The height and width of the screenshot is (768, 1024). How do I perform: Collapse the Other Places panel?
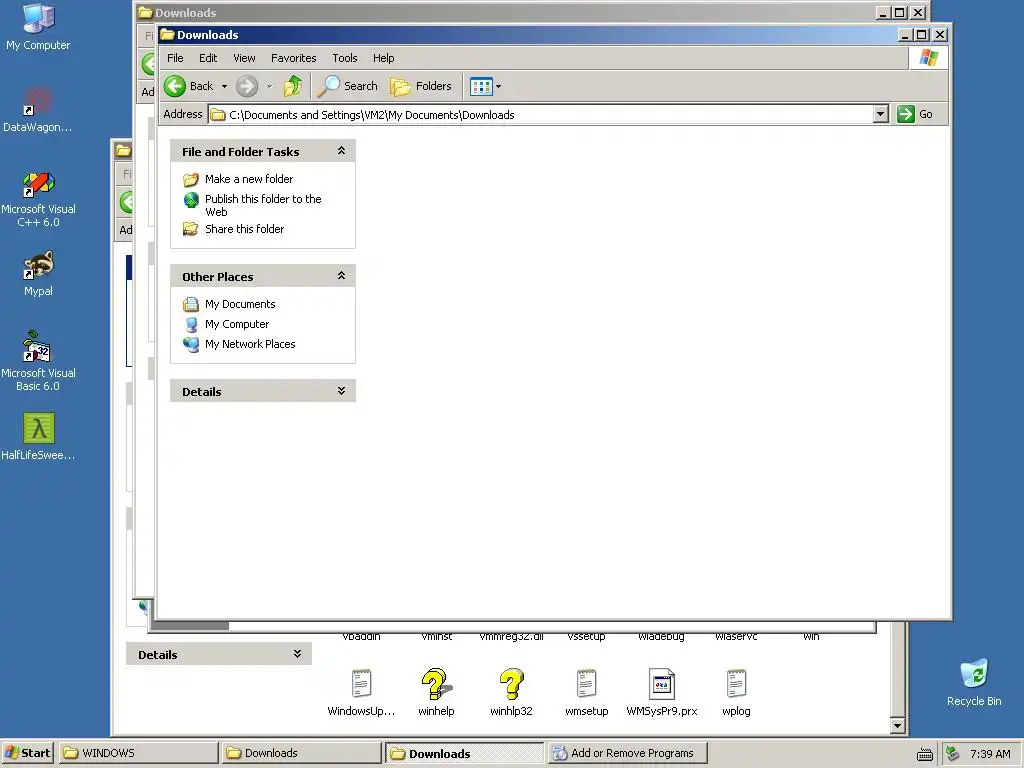pyautogui.click(x=341, y=276)
